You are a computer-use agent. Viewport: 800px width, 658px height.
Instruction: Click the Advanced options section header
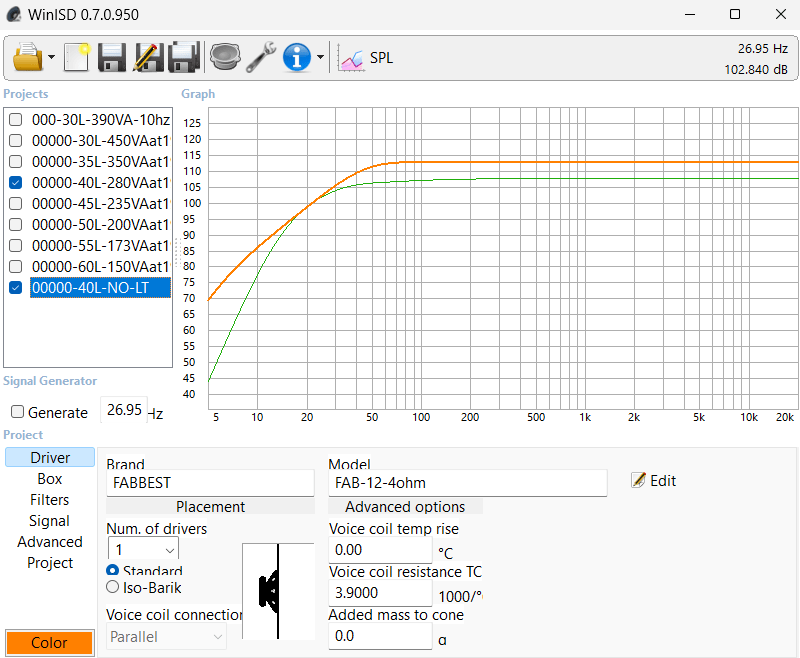[x=405, y=507]
